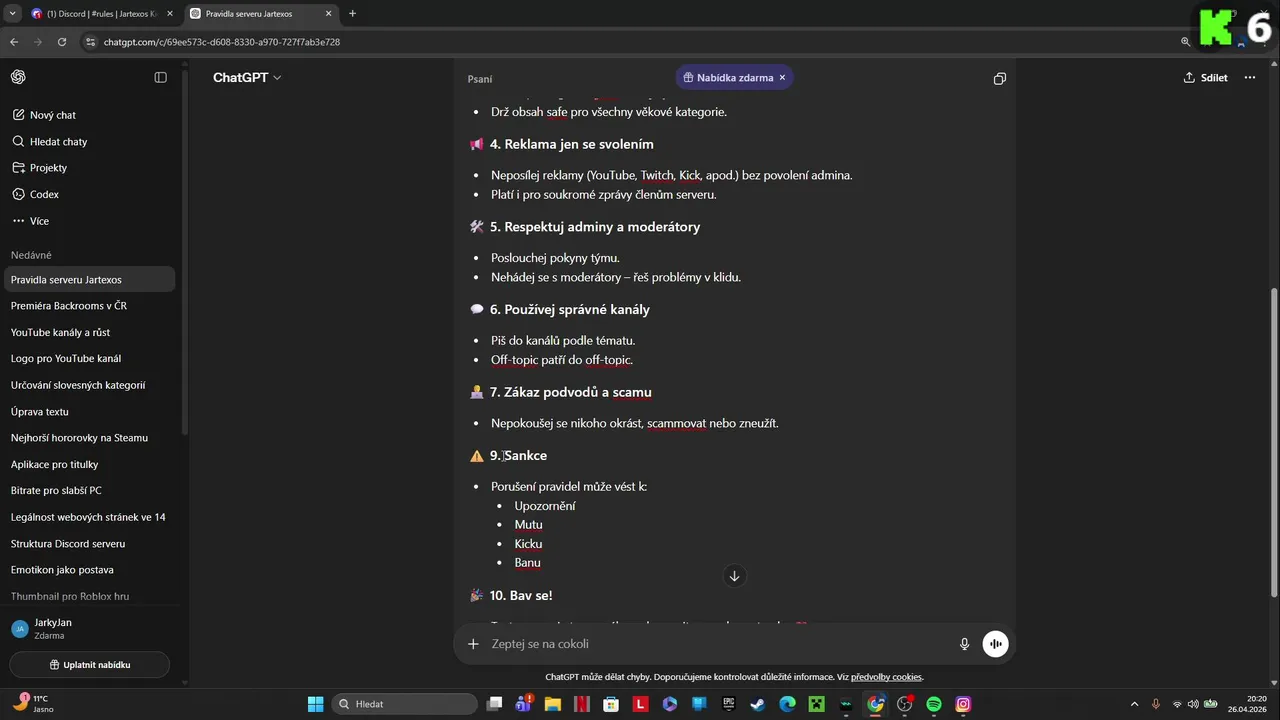1280x720 pixels.
Task: Open chat Emotikon jako postava
Action: pyautogui.click(x=90, y=570)
